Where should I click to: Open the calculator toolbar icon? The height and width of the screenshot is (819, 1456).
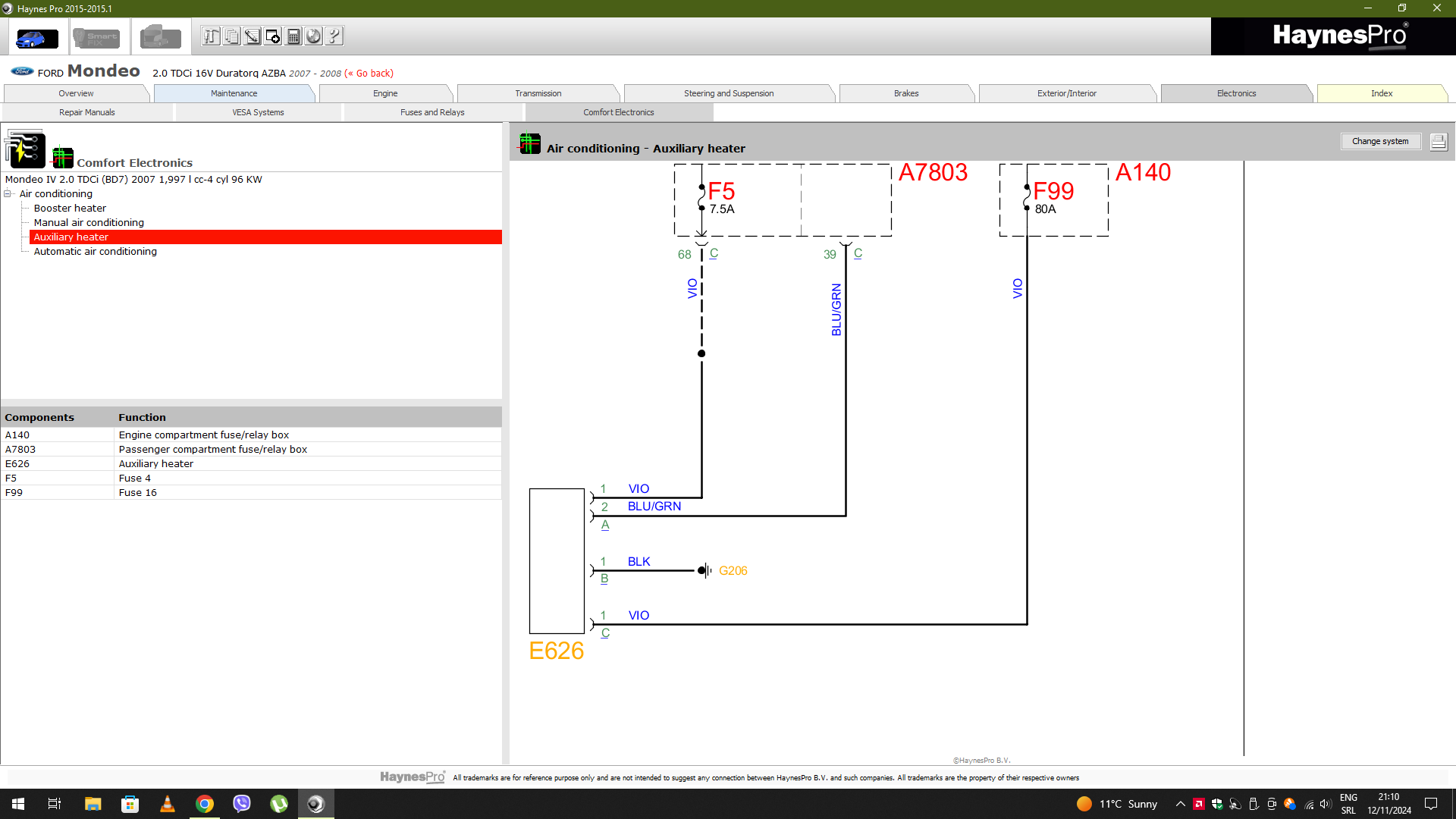tap(293, 36)
